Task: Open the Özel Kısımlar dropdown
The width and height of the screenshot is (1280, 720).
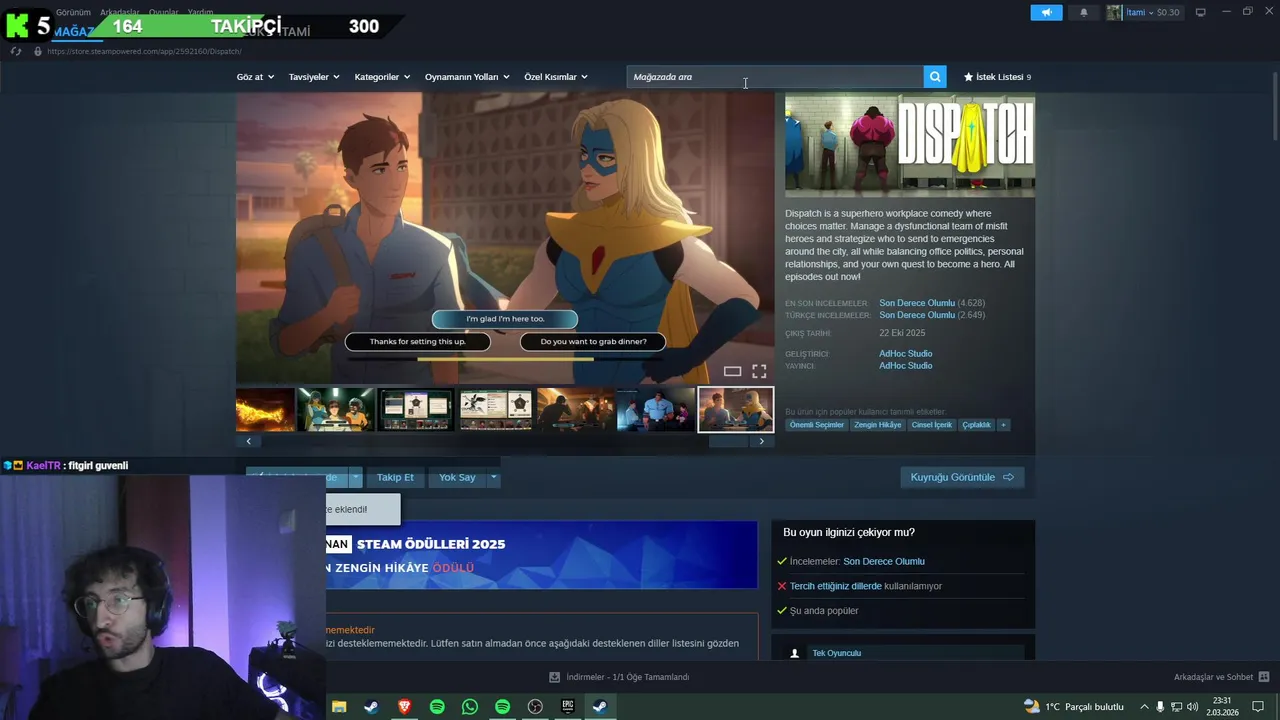Action: (x=556, y=77)
